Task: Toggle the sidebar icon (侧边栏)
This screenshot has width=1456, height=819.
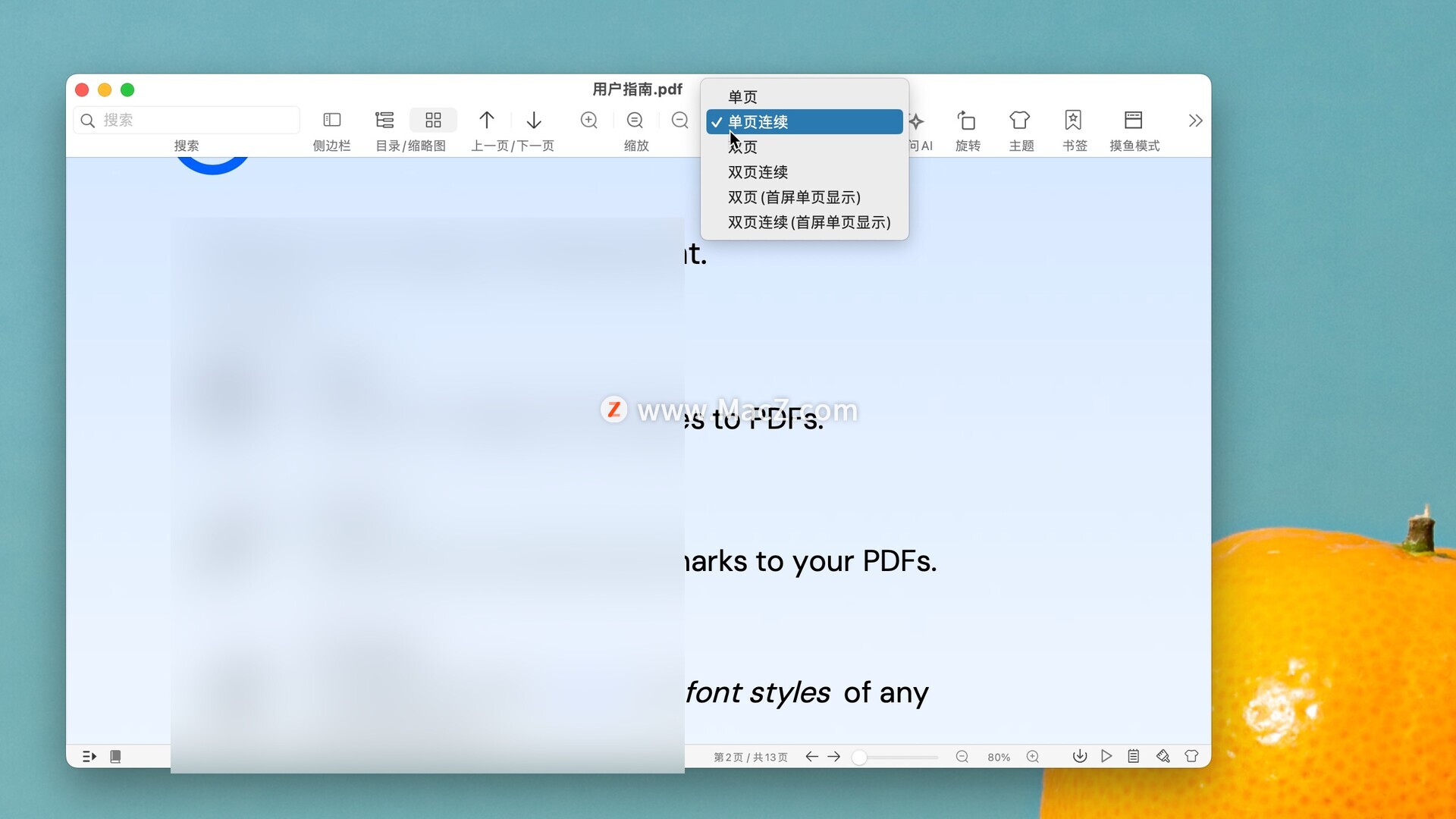Action: [332, 120]
